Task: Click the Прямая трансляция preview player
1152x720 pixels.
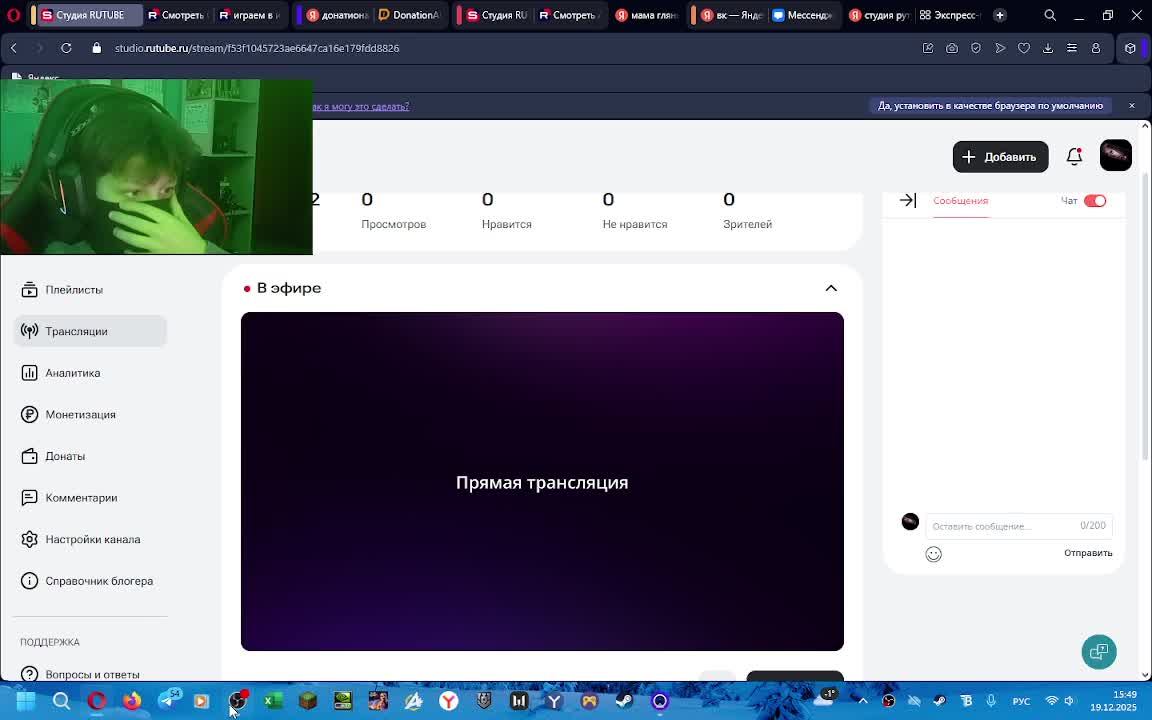Action: pyautogui.click(x=542, y=481)
